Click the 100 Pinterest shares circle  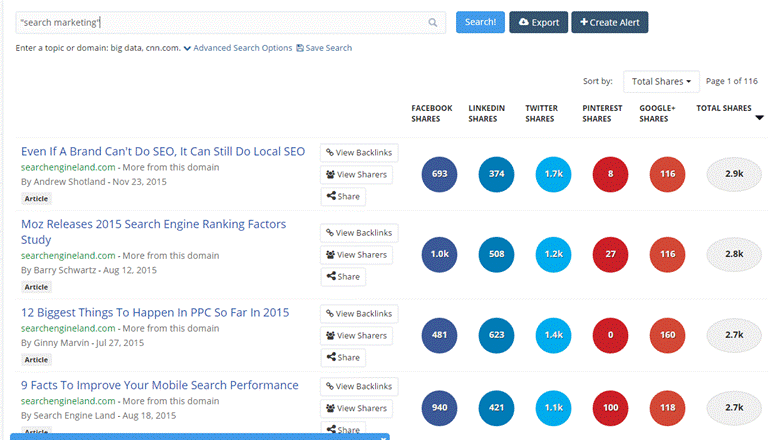[610, 408]
